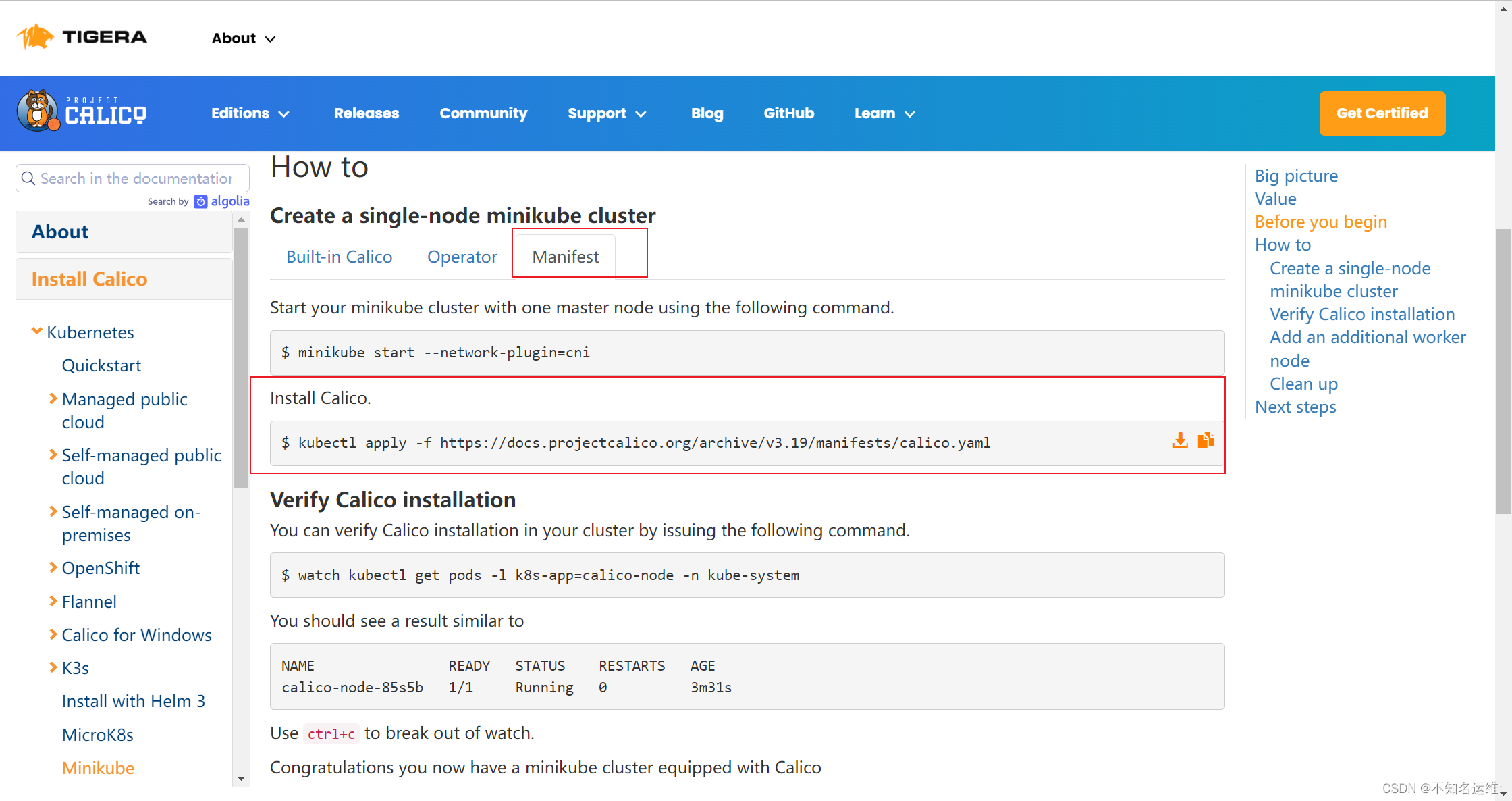Click the search magnifier icon
The height and width of the screenshot is (801, 1512).
click(28, 178)
